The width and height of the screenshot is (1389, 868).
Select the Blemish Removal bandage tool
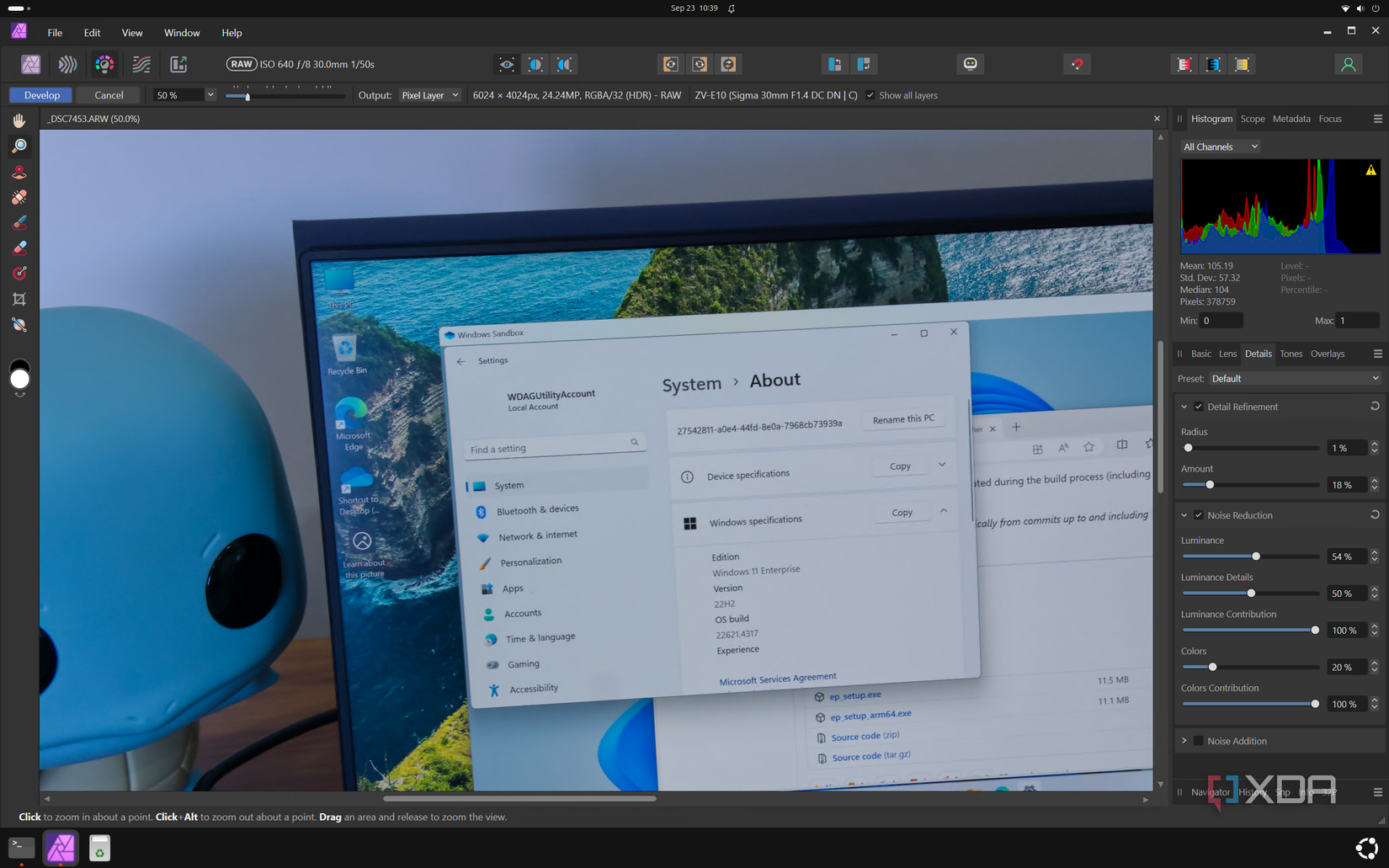pos(19,197)
